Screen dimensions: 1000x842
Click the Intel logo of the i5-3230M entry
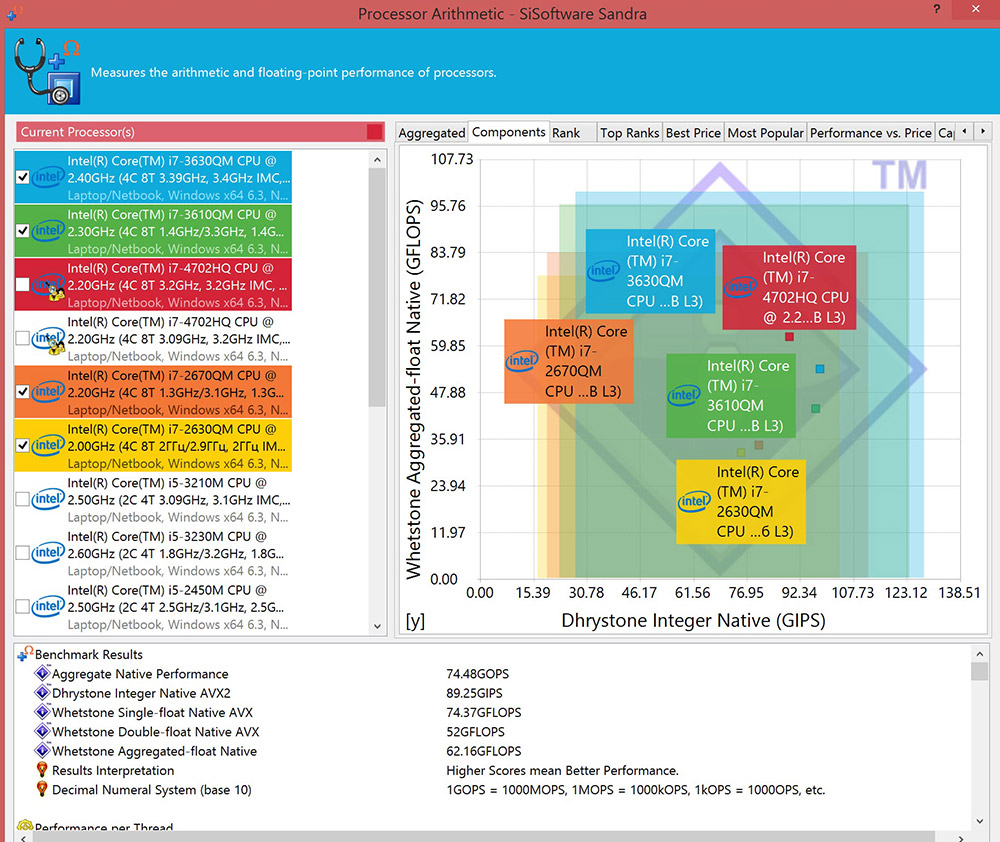[48, 552]
